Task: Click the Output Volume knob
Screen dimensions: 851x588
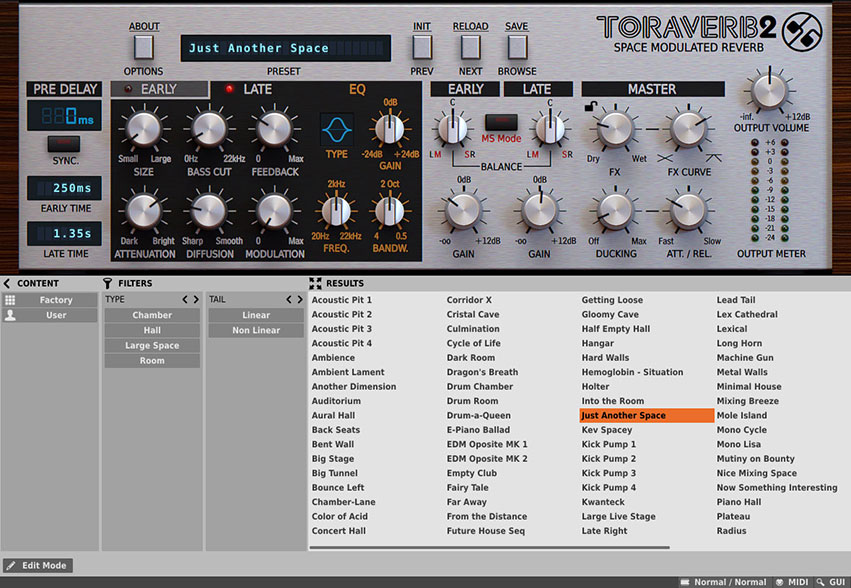Action: tap(770, 92)
